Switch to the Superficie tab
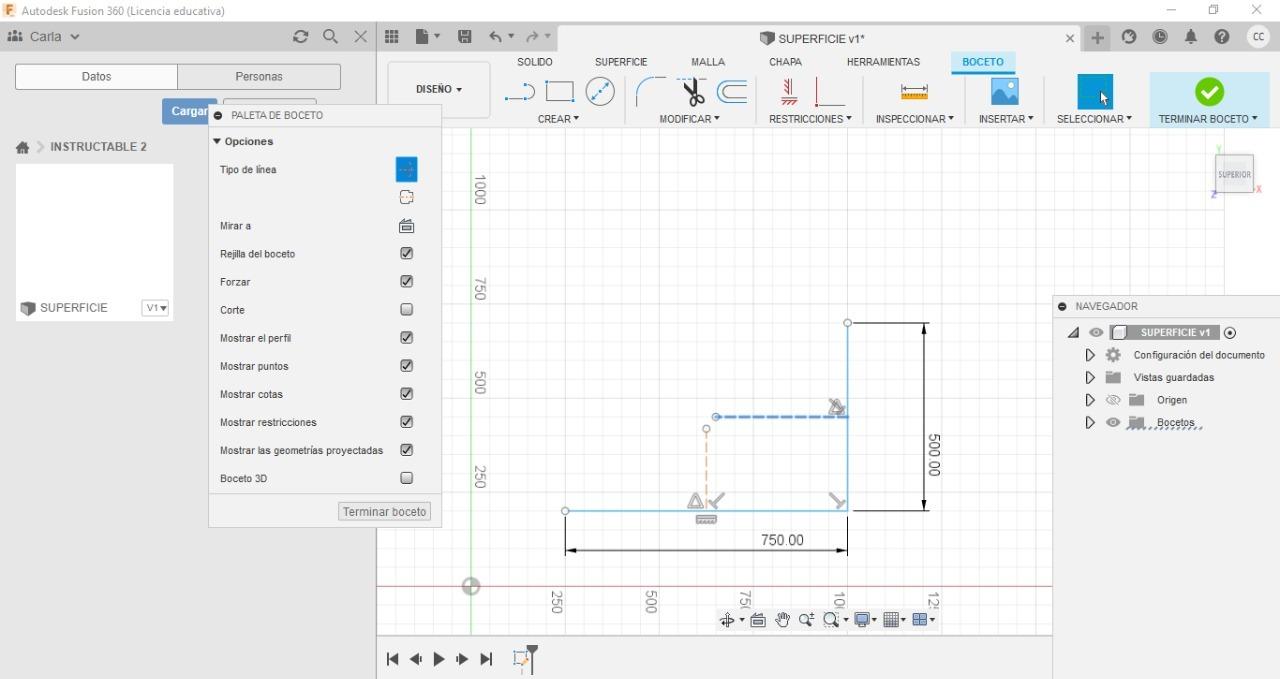The height and width of the screenshot is (679, 1280). pyautogui.click(x=621, y=62)
